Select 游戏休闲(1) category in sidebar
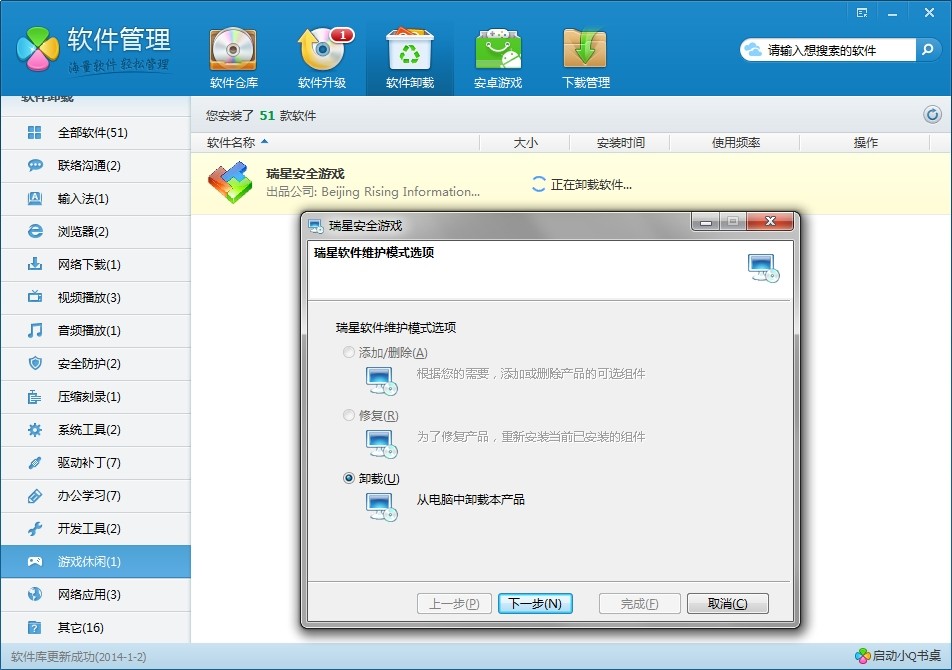 pyautogui.click(x=95, y=561)
